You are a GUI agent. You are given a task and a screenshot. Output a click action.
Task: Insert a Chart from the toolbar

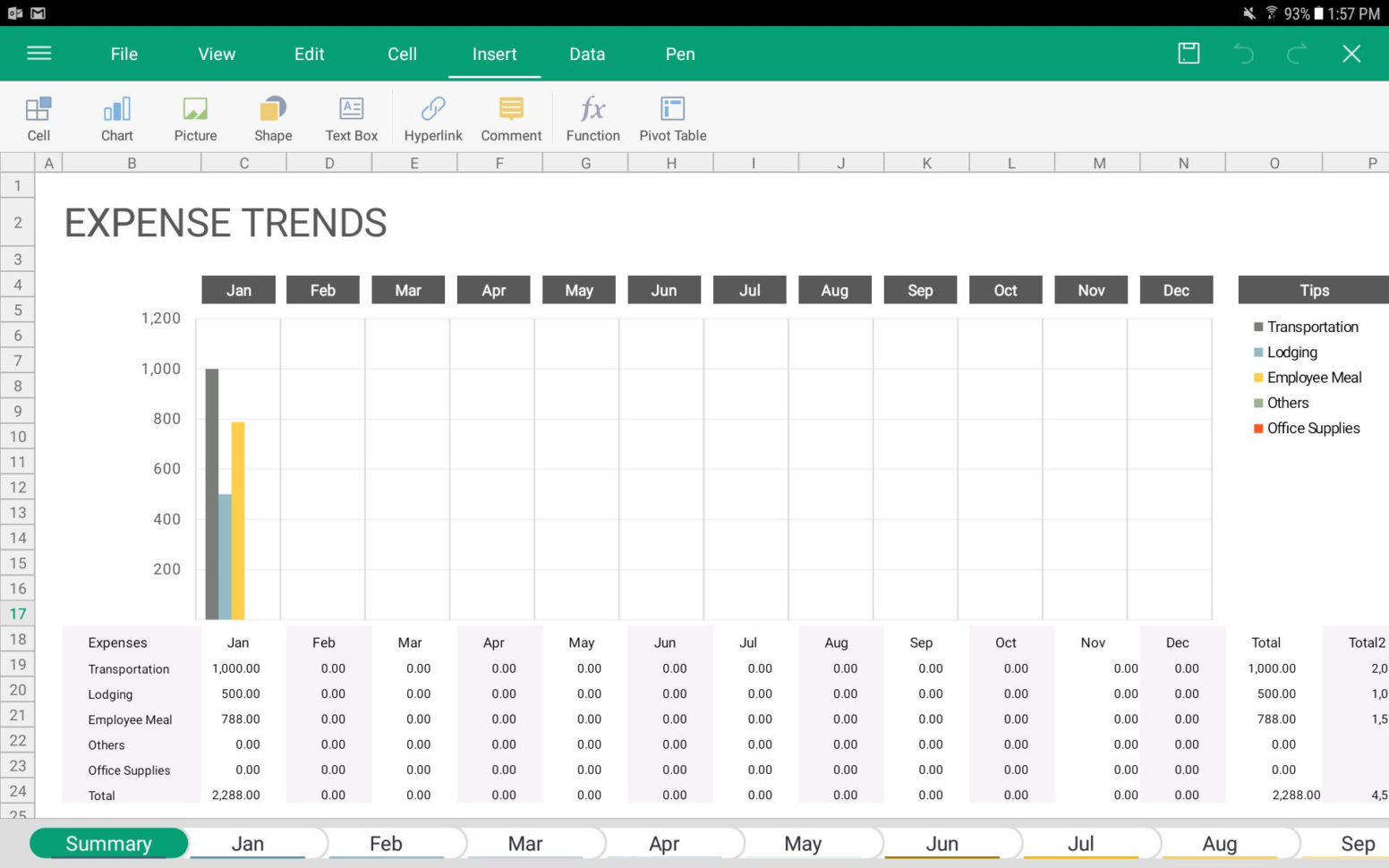pyautogui.click(x=116, y=118)
